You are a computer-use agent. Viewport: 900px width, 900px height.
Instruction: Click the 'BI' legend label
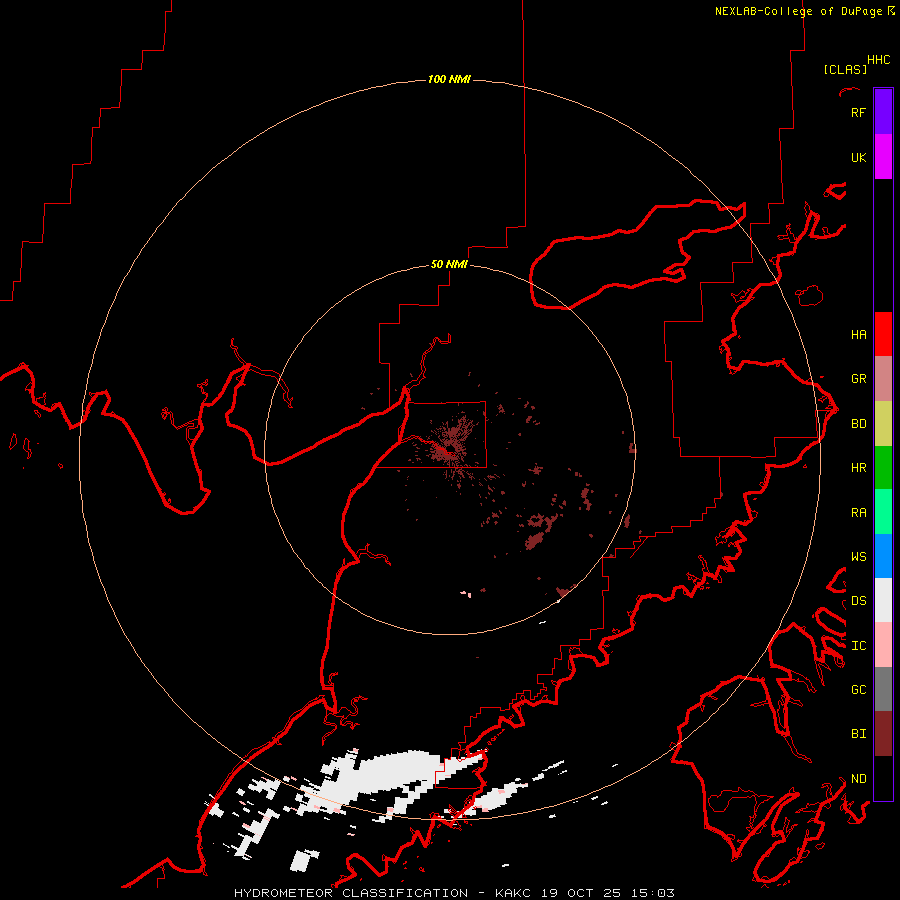click(858, 734)
